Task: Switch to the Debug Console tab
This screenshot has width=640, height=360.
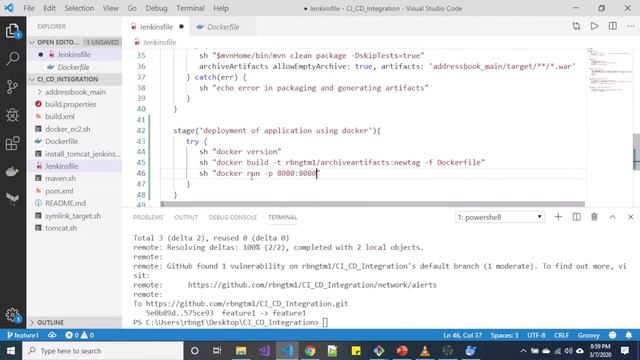Action: (233, 218)
